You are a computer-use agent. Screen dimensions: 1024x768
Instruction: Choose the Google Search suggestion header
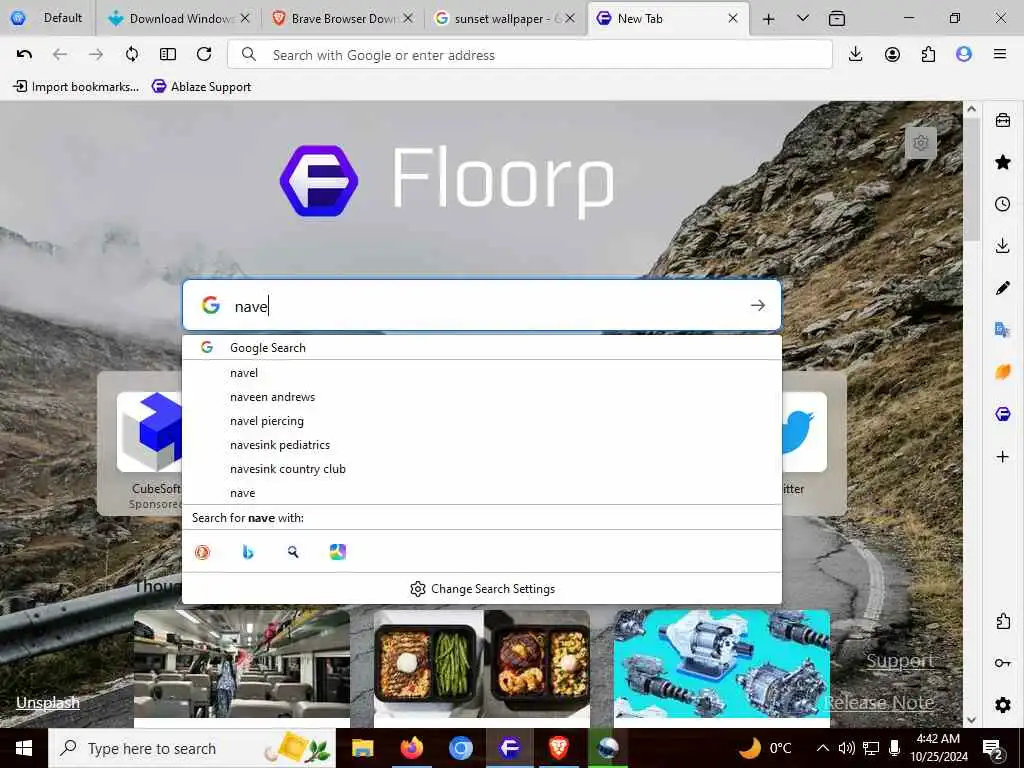482,347
